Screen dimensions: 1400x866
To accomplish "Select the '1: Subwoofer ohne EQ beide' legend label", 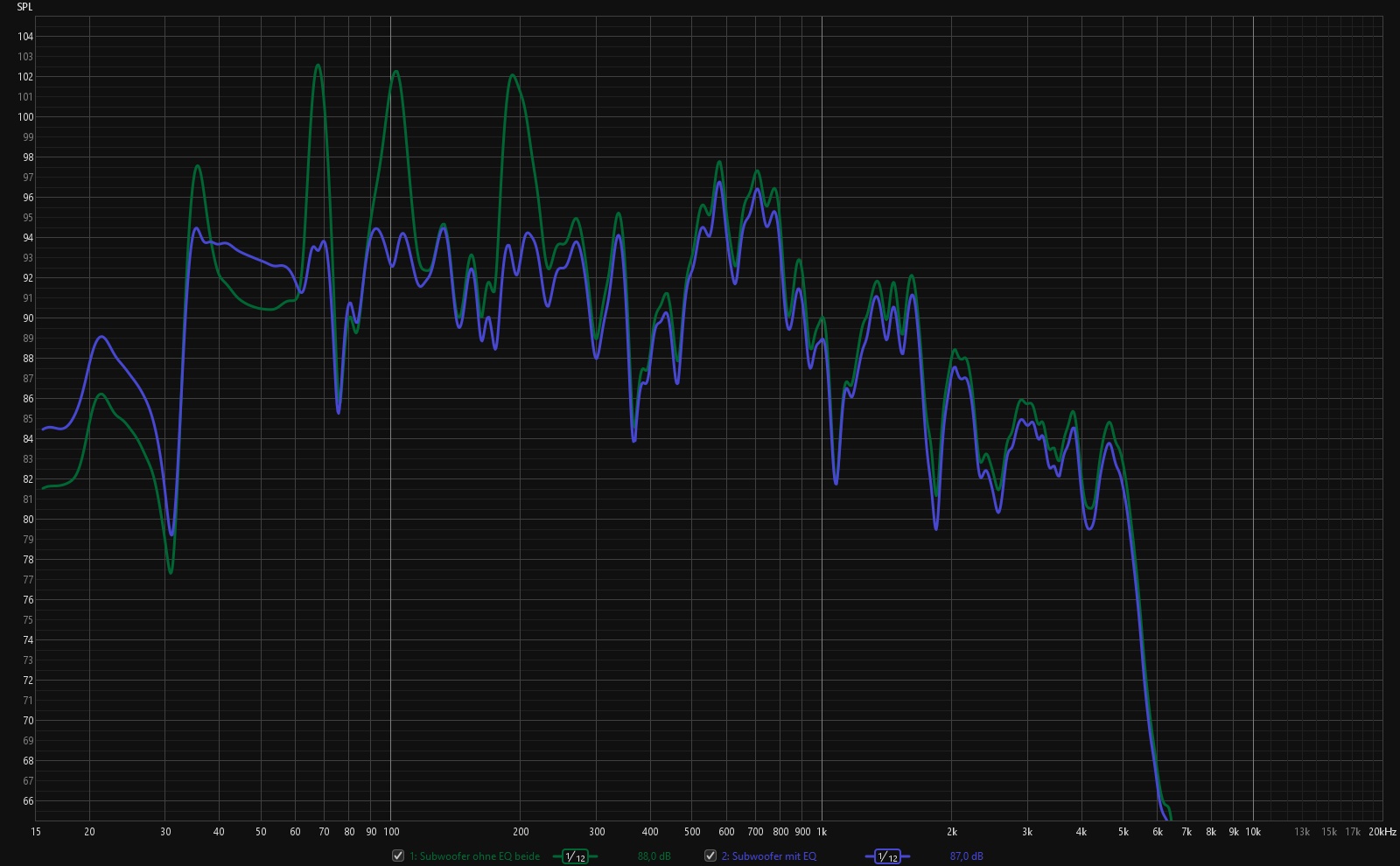I will tap(475, 856).
